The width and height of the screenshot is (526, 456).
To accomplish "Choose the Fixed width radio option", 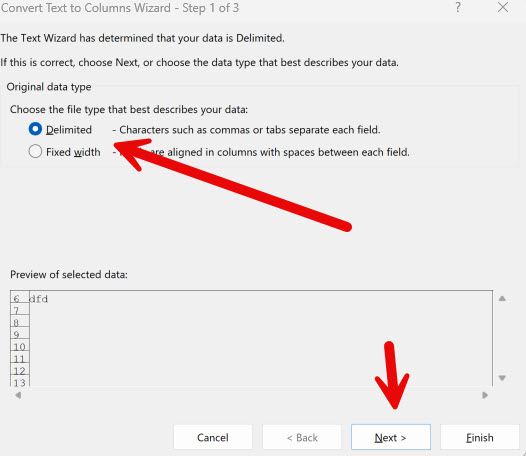I will (x=35, y=152).
